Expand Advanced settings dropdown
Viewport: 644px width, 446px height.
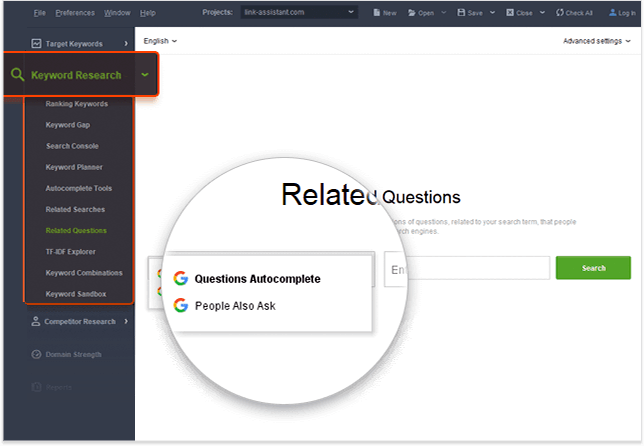[597, 41]
